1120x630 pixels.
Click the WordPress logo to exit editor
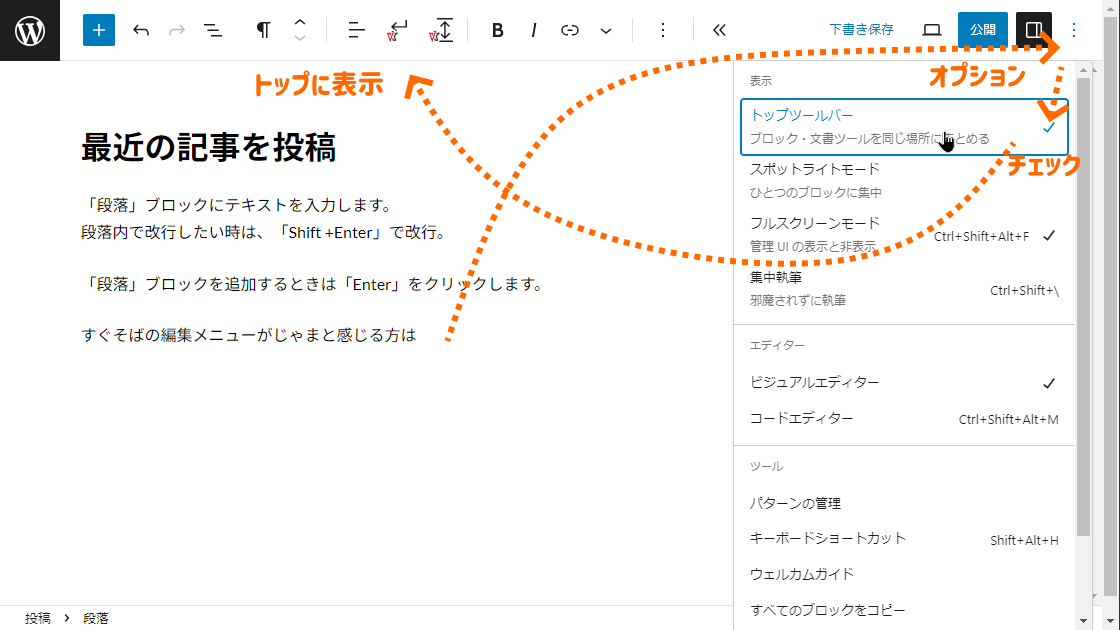pos(30,30)
